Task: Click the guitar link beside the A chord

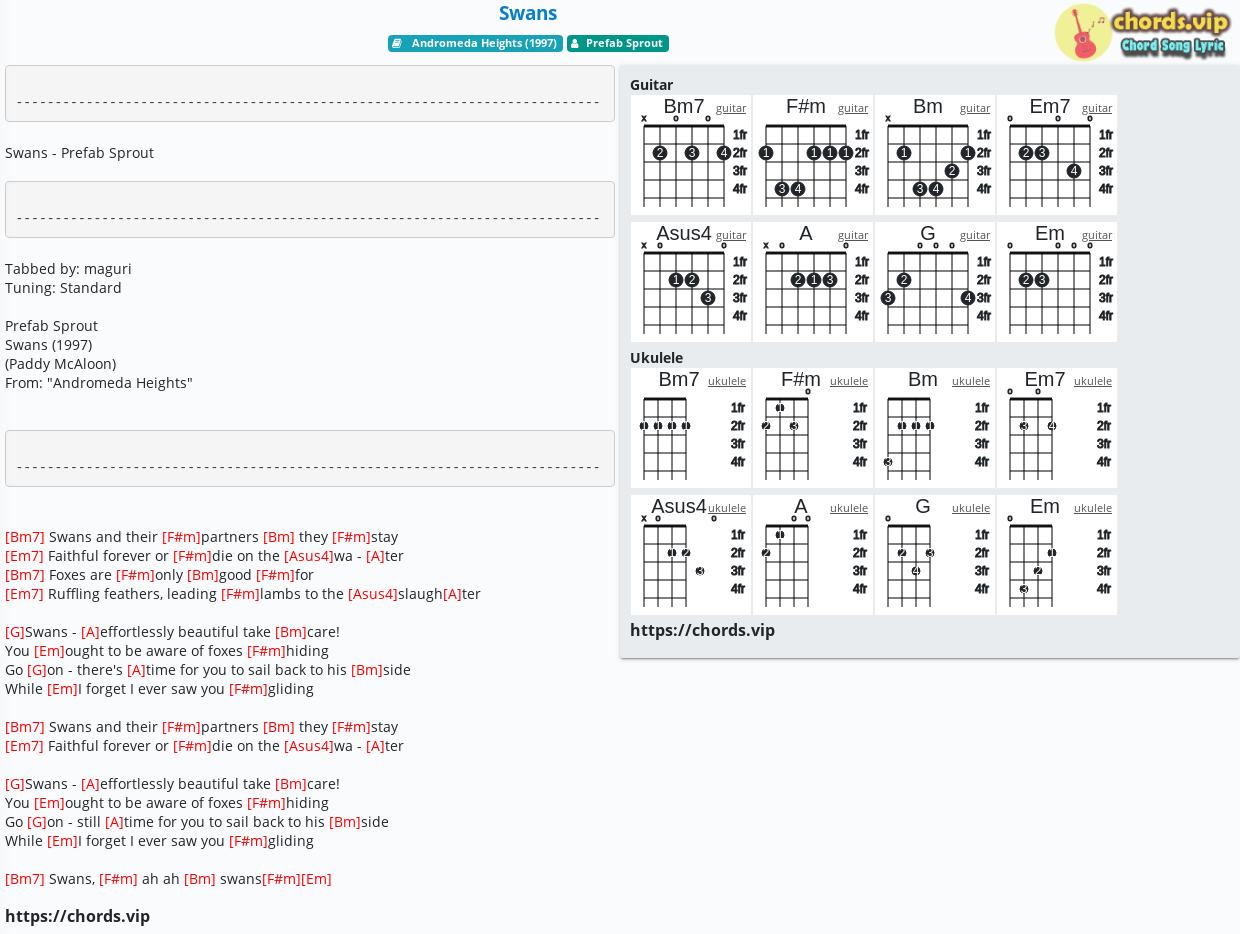Action: pyautogui.click(x=853, y=235)
